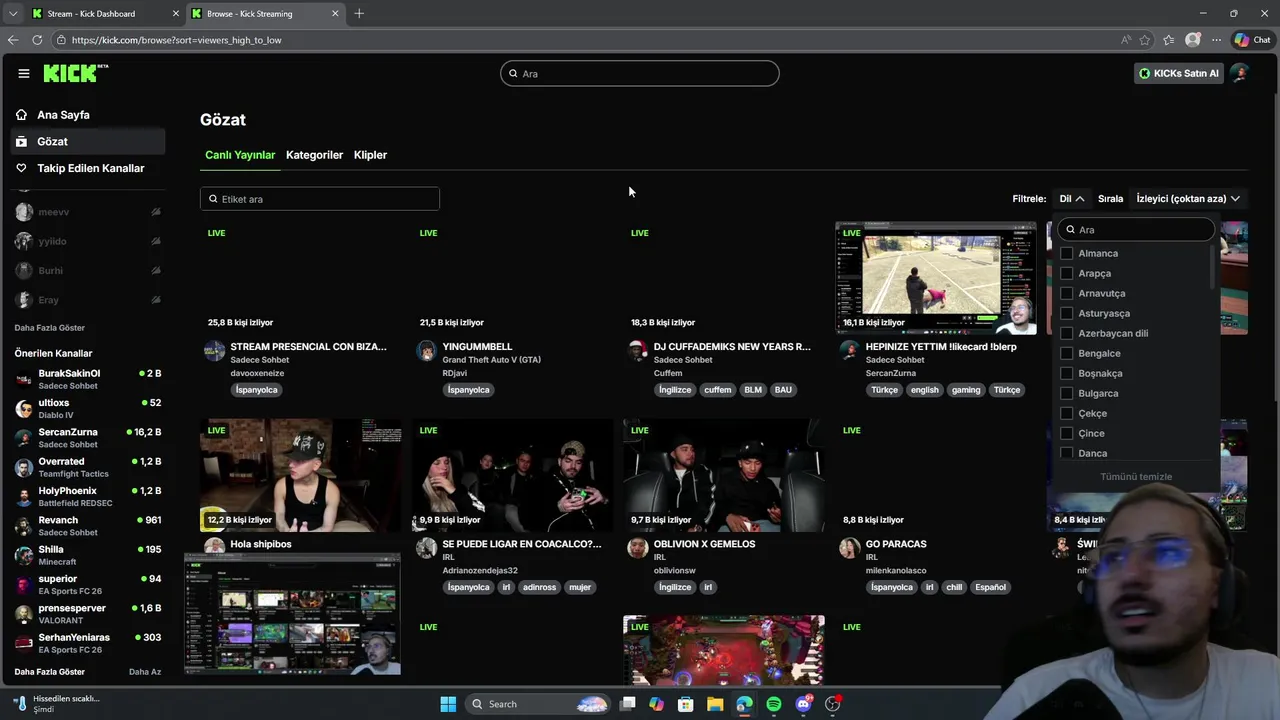This screenshot has height=720, width=1280.
Task: Open HolyPhoenix recommended channel
Action: point(88,496)
